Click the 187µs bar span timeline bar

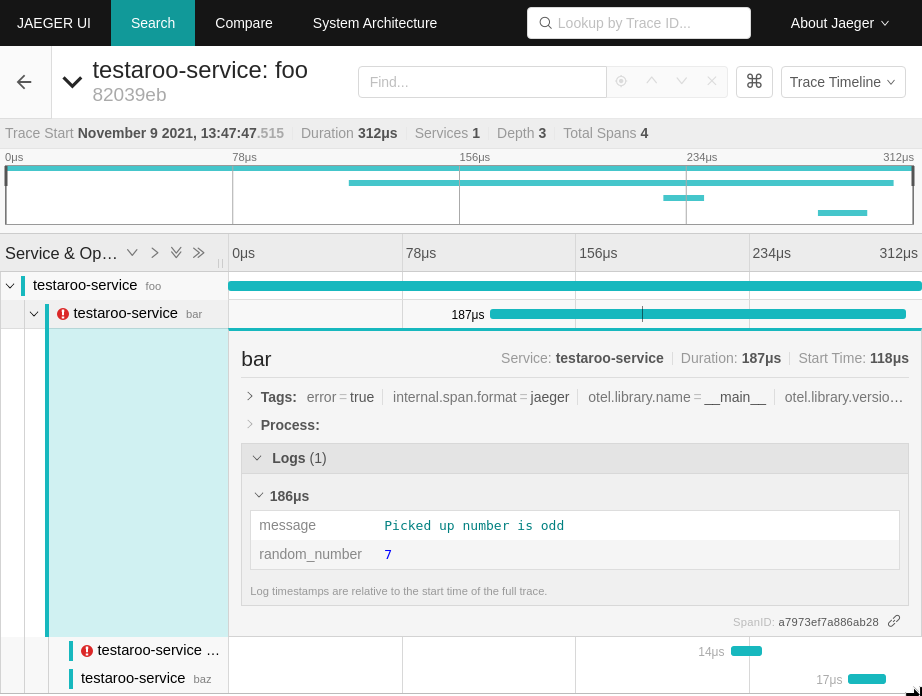(697, 314)
